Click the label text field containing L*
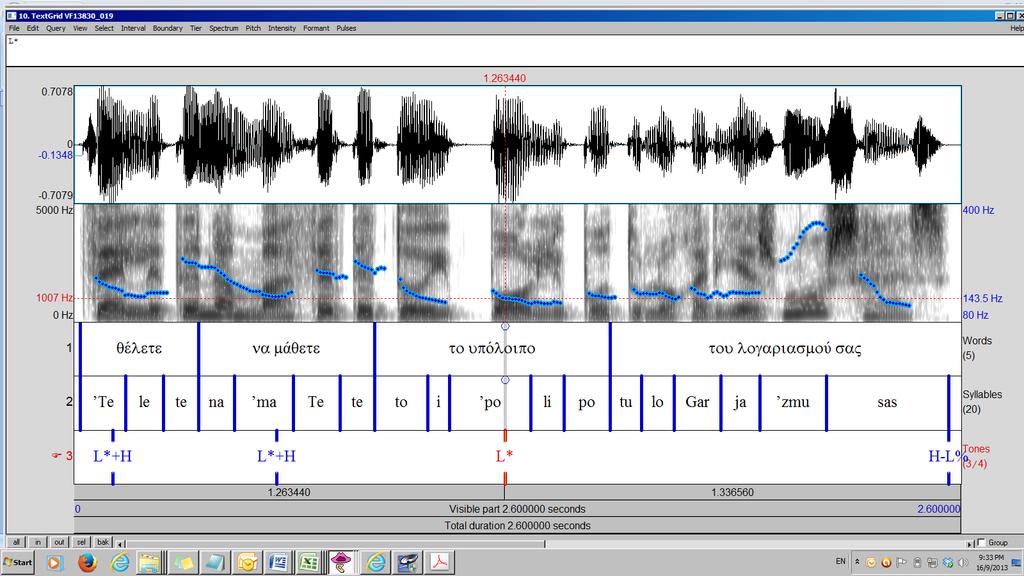This screenshot has width=1024, height=576. (x=515, y=50)
